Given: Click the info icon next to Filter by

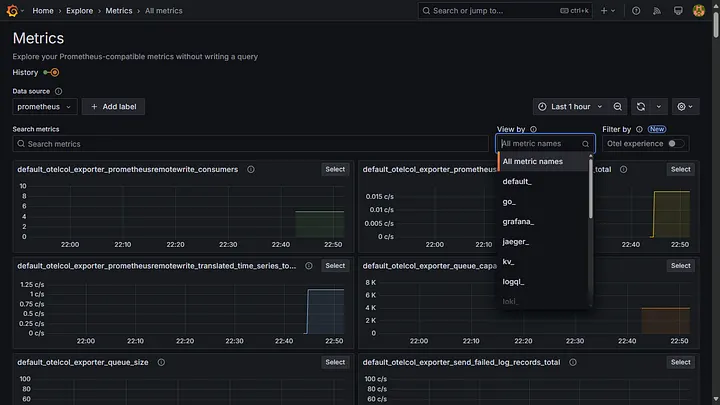Looking at the screenshot, I should point(639,129).
